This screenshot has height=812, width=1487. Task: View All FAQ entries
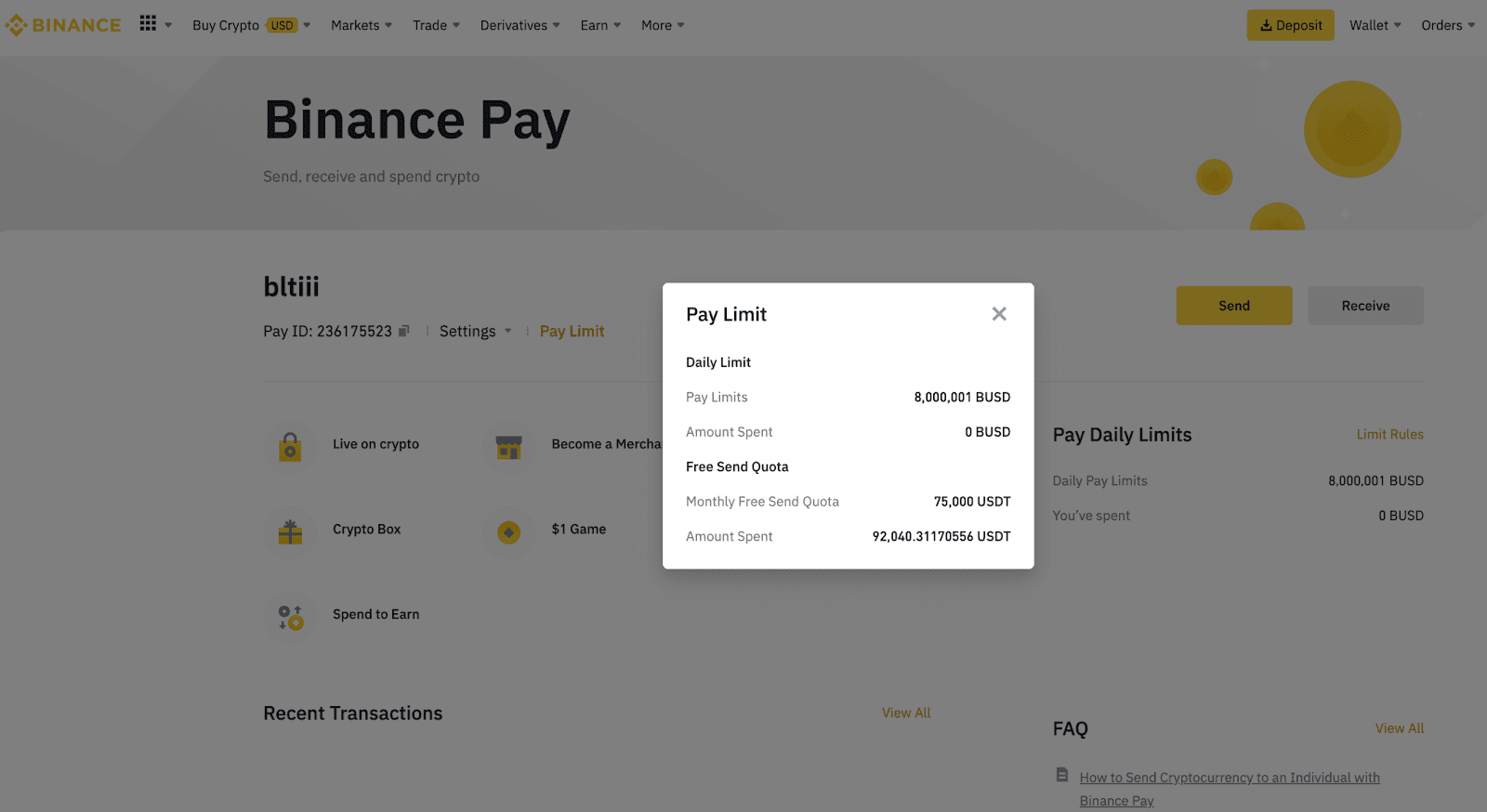[1400, 728]
